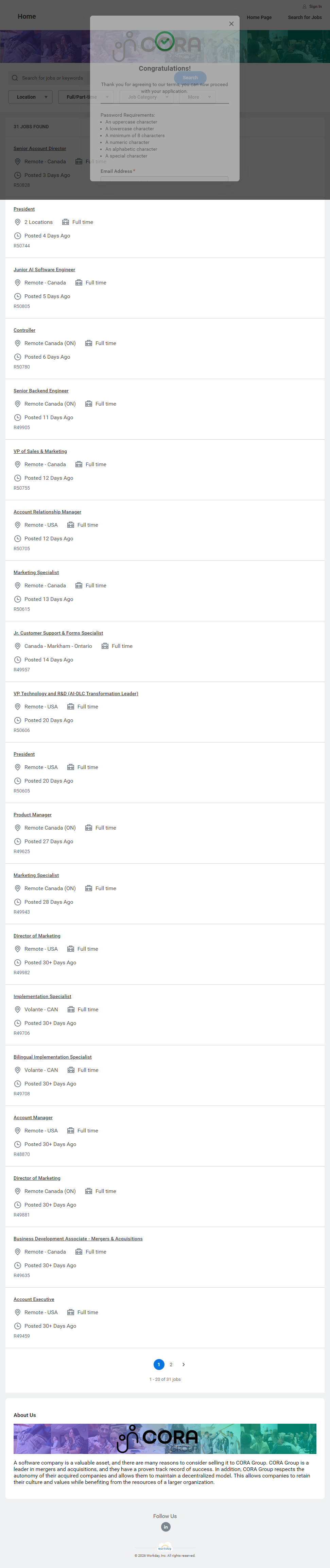Open Bilingual Implementation Specialist posting
Viewport: 330px width, 1568px height.
[x=52, y=1057]
